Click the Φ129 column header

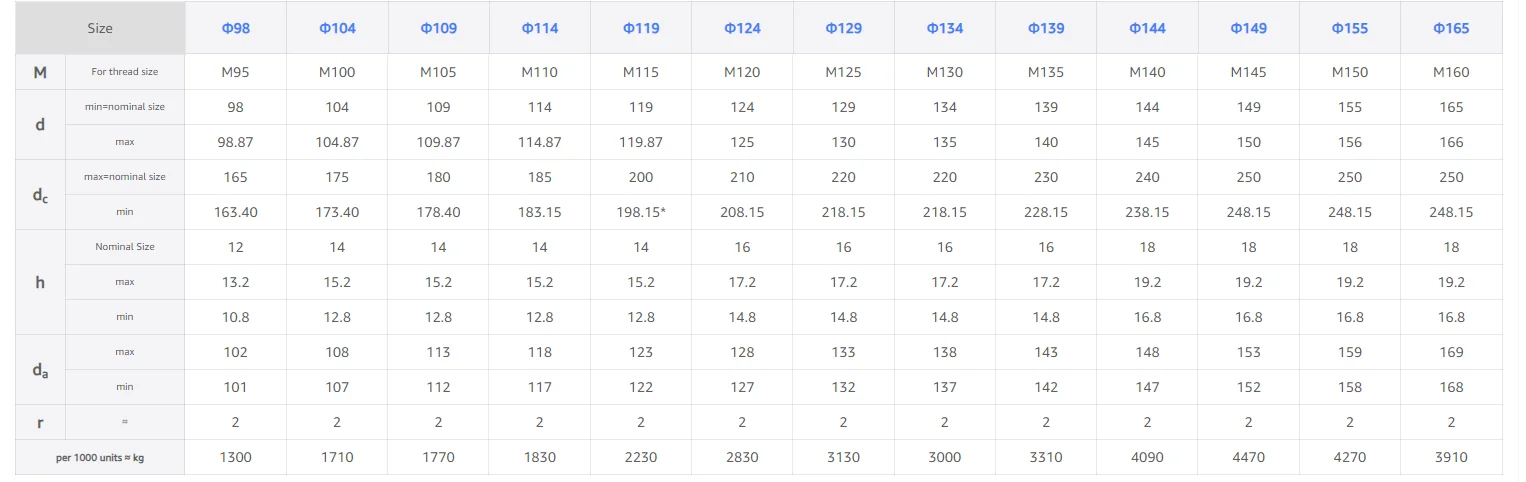843,28
